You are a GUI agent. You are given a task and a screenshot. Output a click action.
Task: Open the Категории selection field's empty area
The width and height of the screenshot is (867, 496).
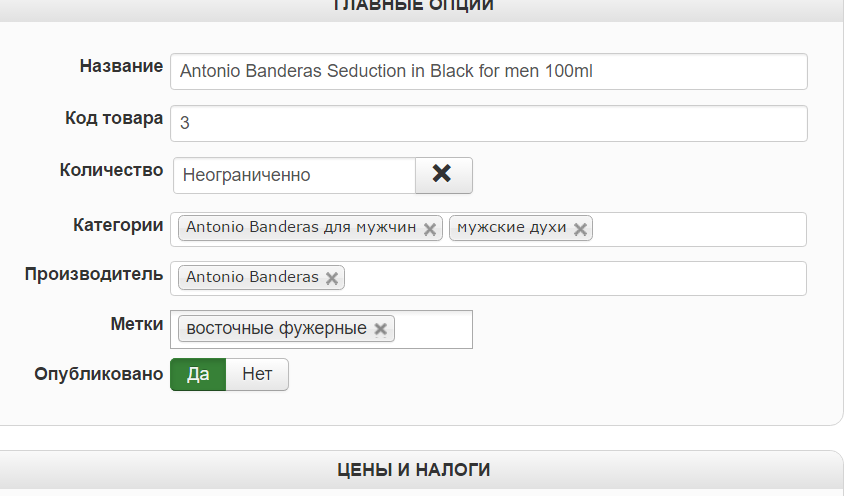(x=698, y=229)
